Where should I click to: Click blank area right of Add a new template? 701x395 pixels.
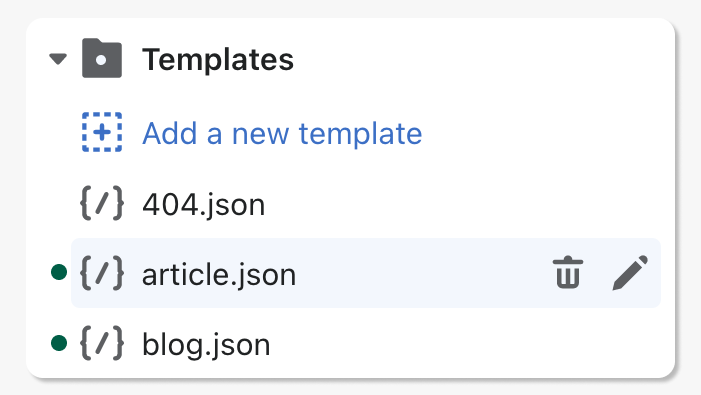(541, 133)
